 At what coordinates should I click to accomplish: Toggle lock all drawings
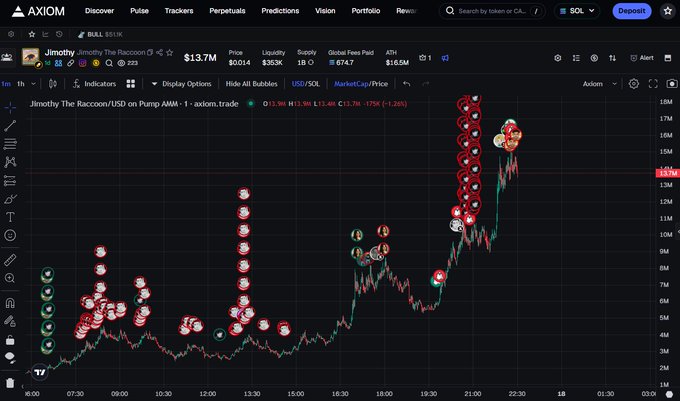click(10, 340)
